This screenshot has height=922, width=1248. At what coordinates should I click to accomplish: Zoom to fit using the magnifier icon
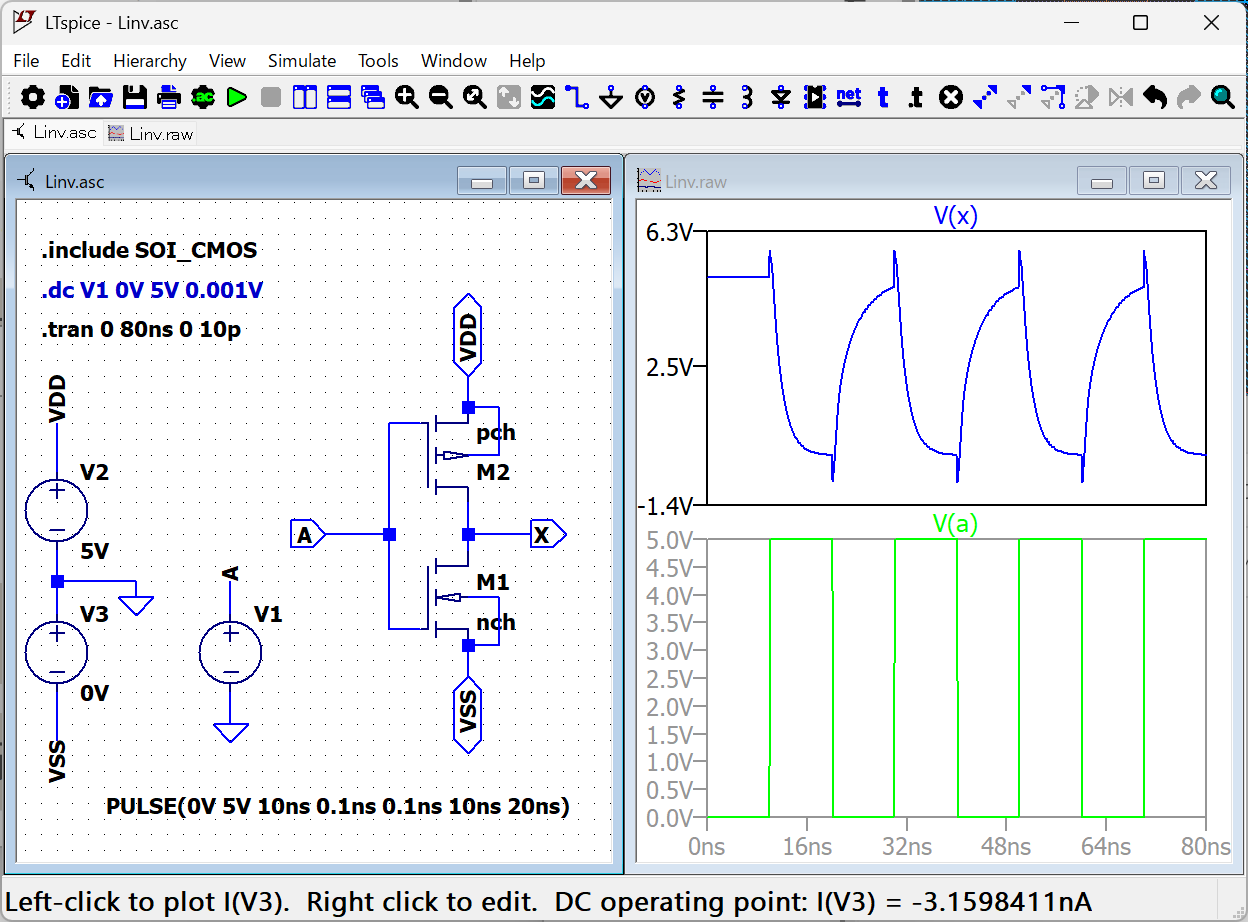475,97
